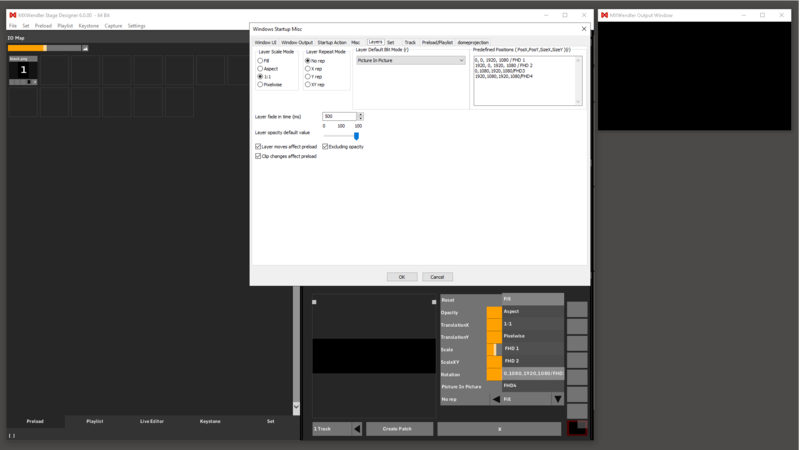Select the Fill layer scale mode radio
This screenshot has height=450, width=800.
(x=261, y=61)
